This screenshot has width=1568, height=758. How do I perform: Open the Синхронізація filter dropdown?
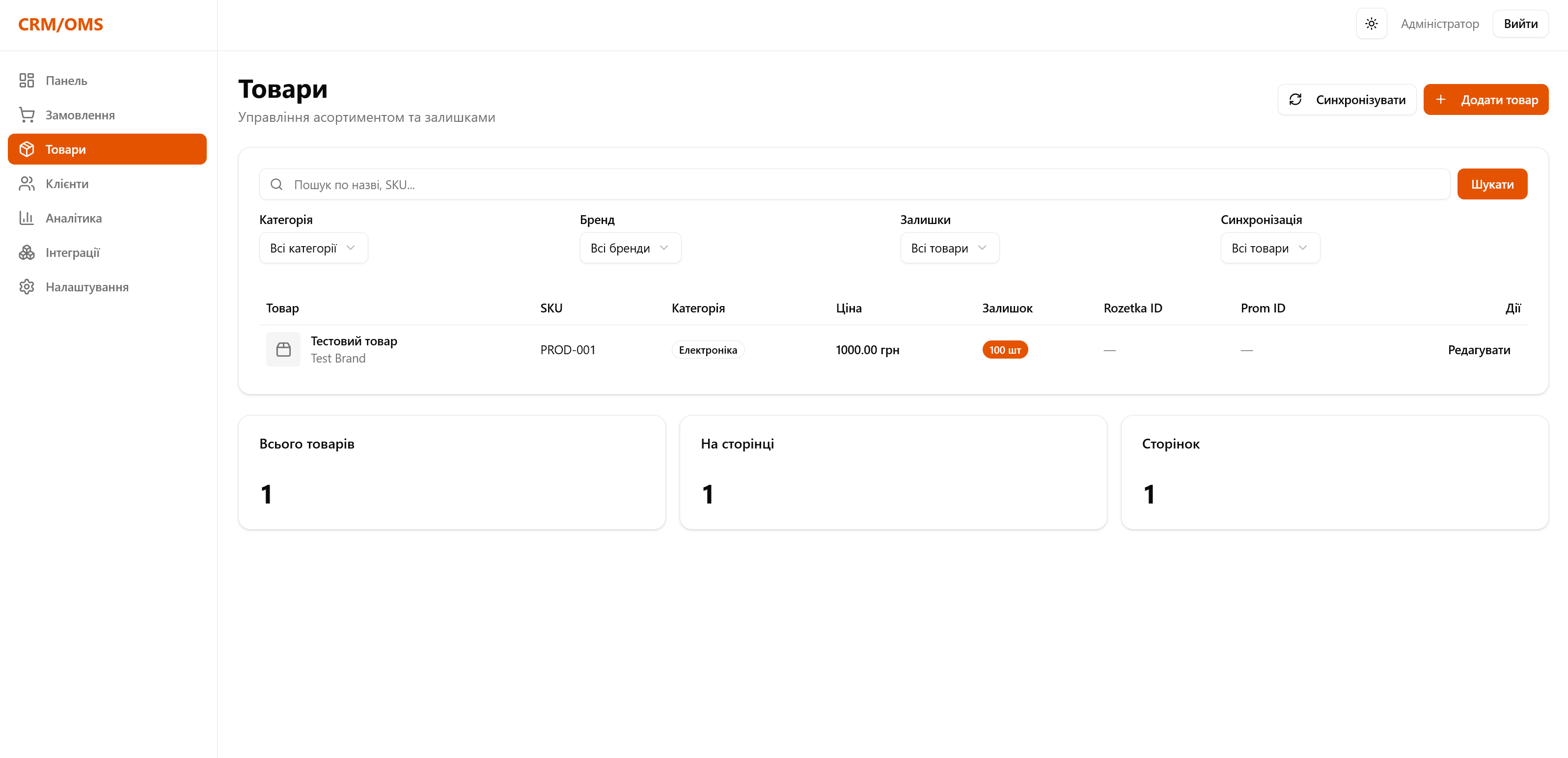click(x=1270, y=248)
